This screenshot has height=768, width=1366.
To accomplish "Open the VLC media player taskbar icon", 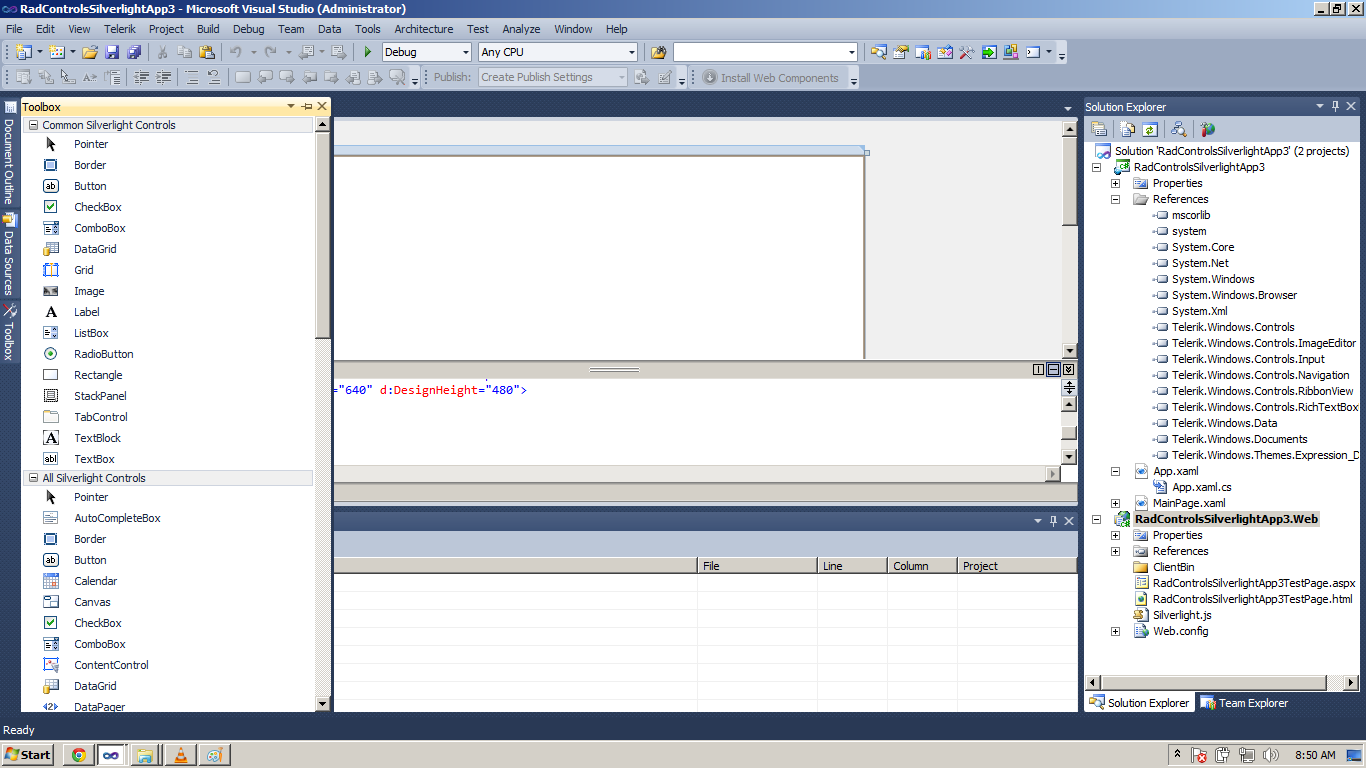I will tap(180, 755).
